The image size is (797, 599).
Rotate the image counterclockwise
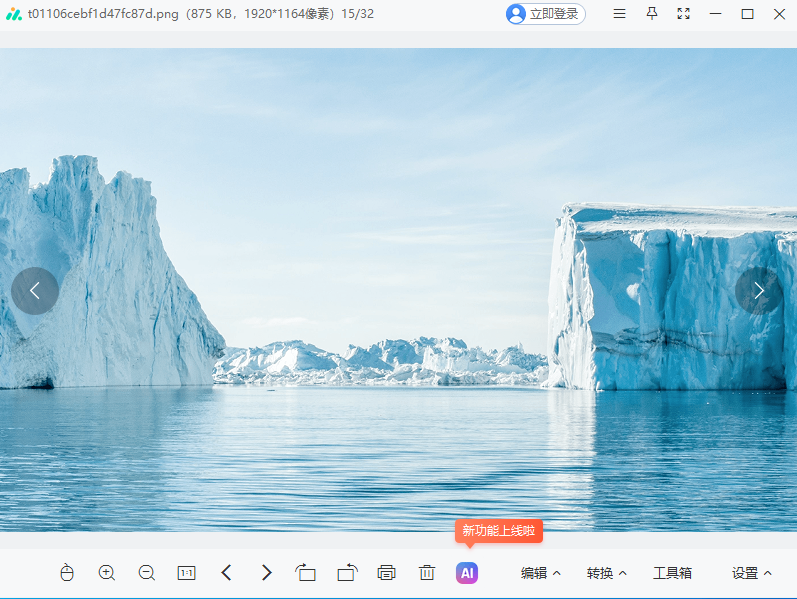[306, 573]
